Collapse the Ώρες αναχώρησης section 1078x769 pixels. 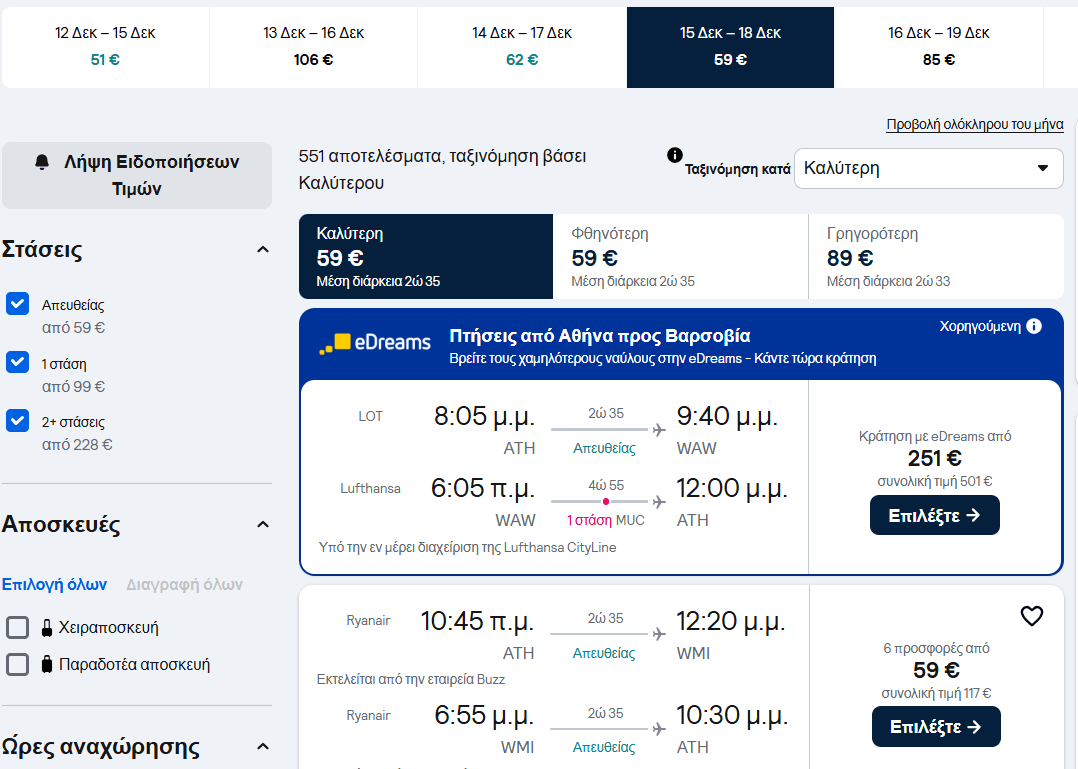coord(263,746)
